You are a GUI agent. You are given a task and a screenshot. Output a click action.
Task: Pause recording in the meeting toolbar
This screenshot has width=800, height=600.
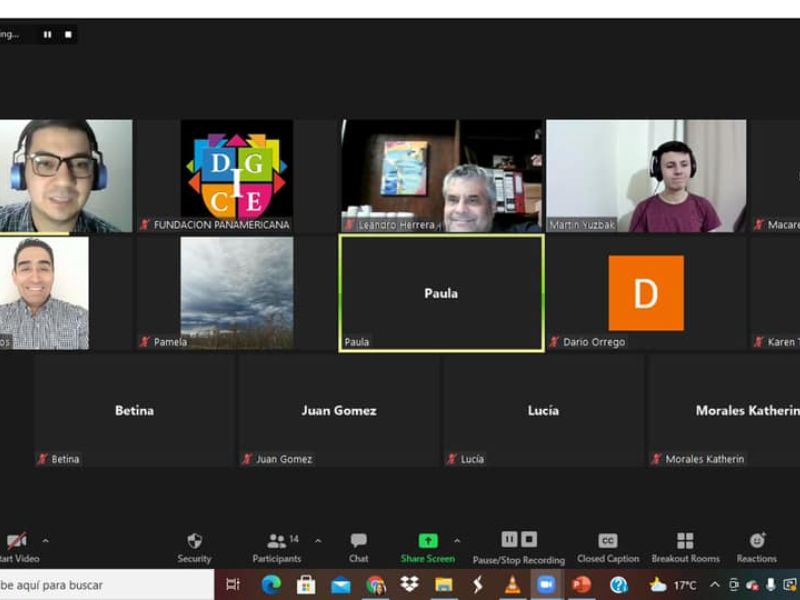pos(509,539)
